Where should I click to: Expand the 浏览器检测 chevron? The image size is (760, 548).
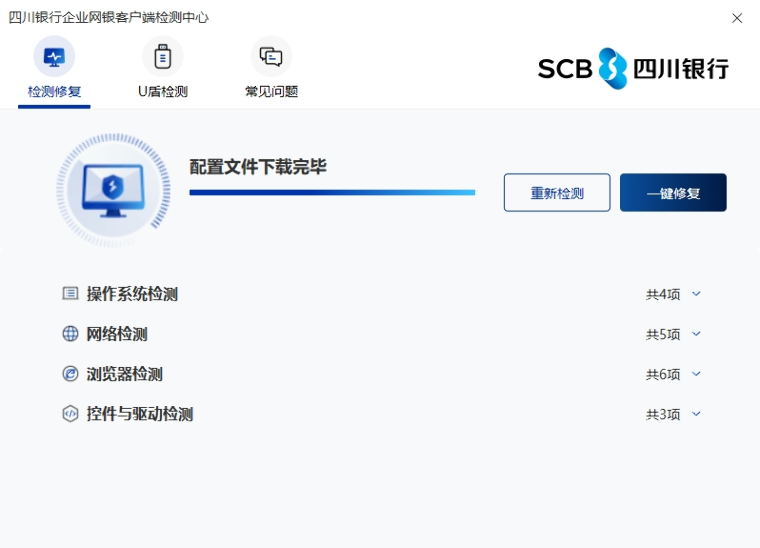pos(696,374)
